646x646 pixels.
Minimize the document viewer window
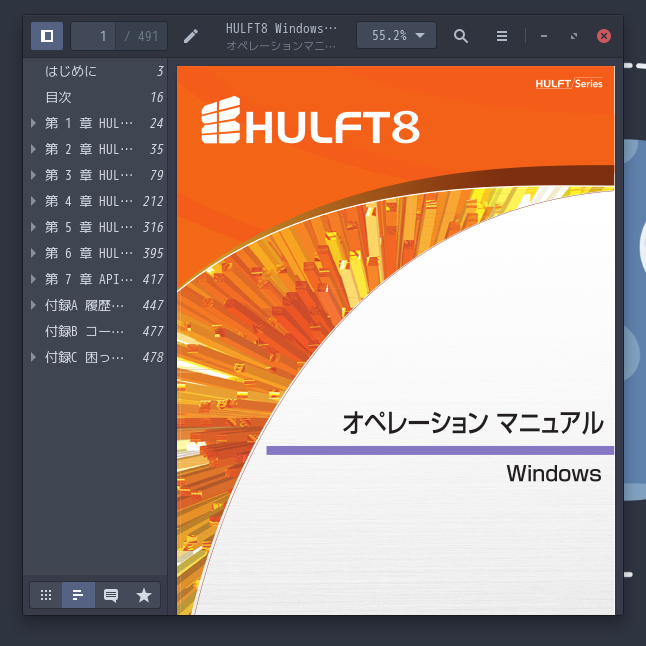click(x=544, y=36)
